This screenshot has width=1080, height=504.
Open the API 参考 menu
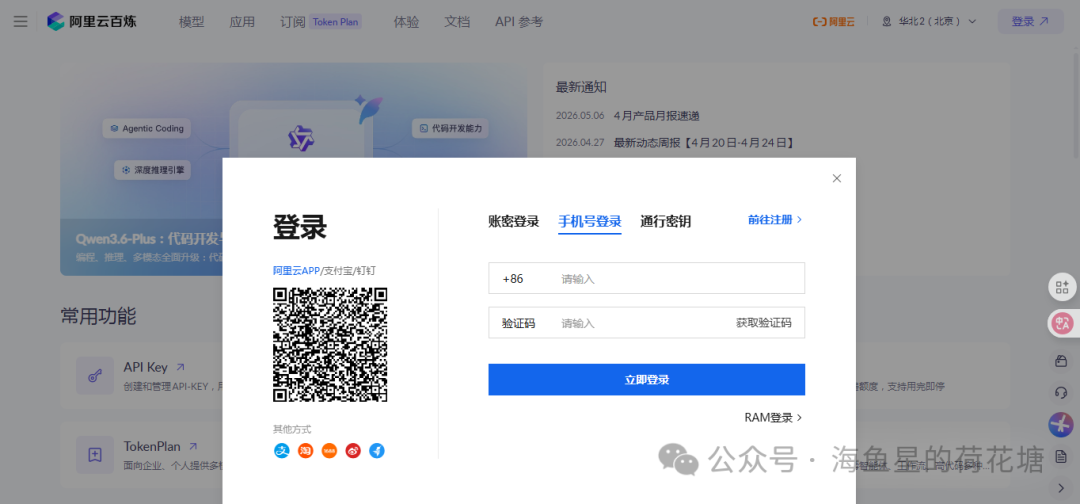(519, 21)
